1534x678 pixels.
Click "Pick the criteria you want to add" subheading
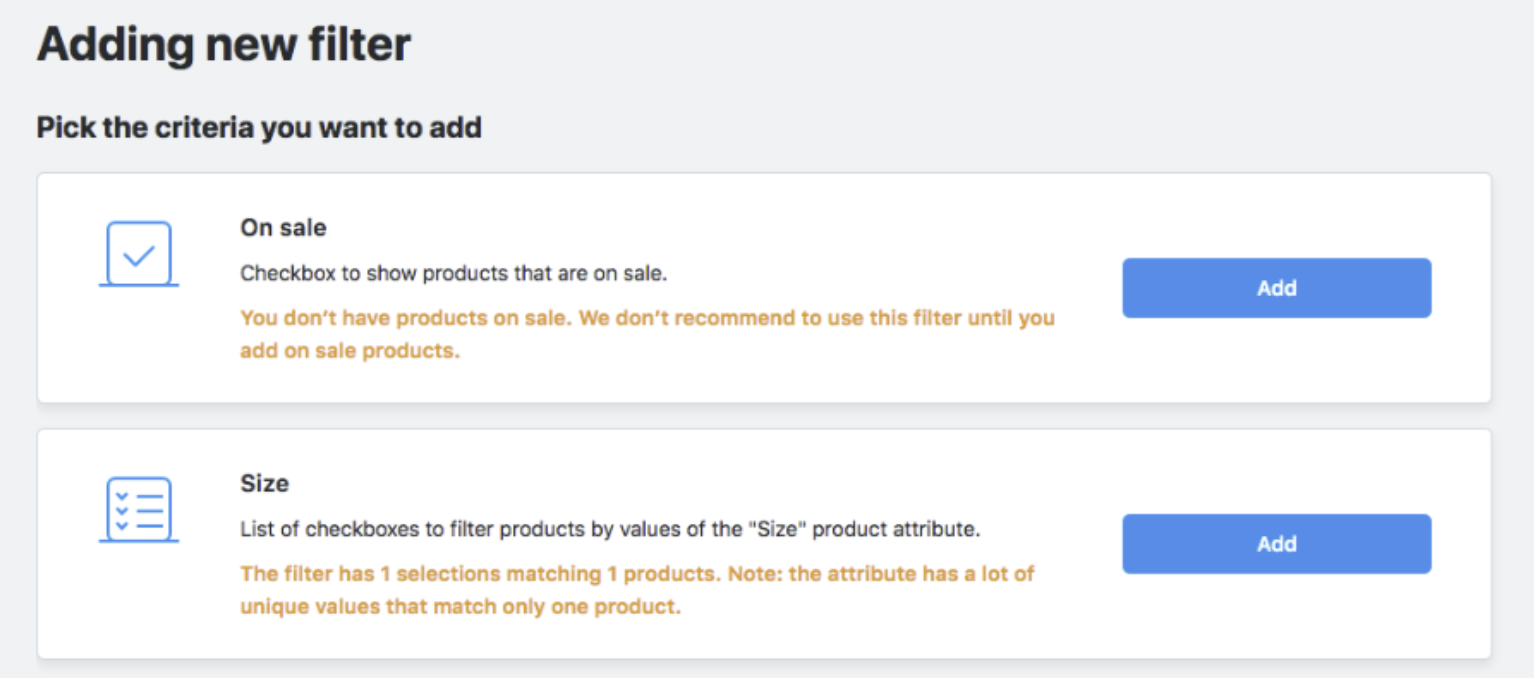[259, 128]
